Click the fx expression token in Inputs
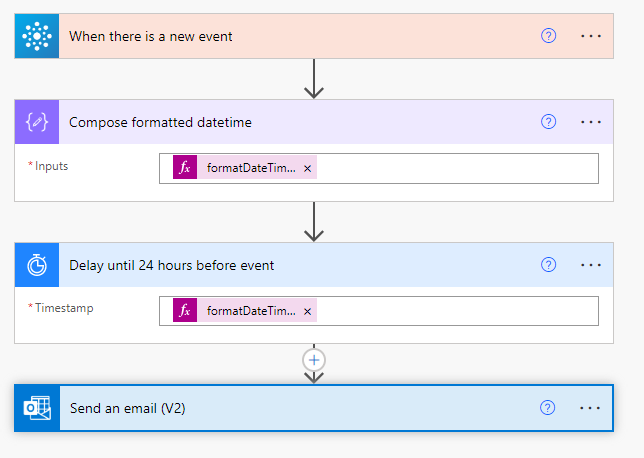The height and width of the screenshot is (458, 644). coord(245,167)
